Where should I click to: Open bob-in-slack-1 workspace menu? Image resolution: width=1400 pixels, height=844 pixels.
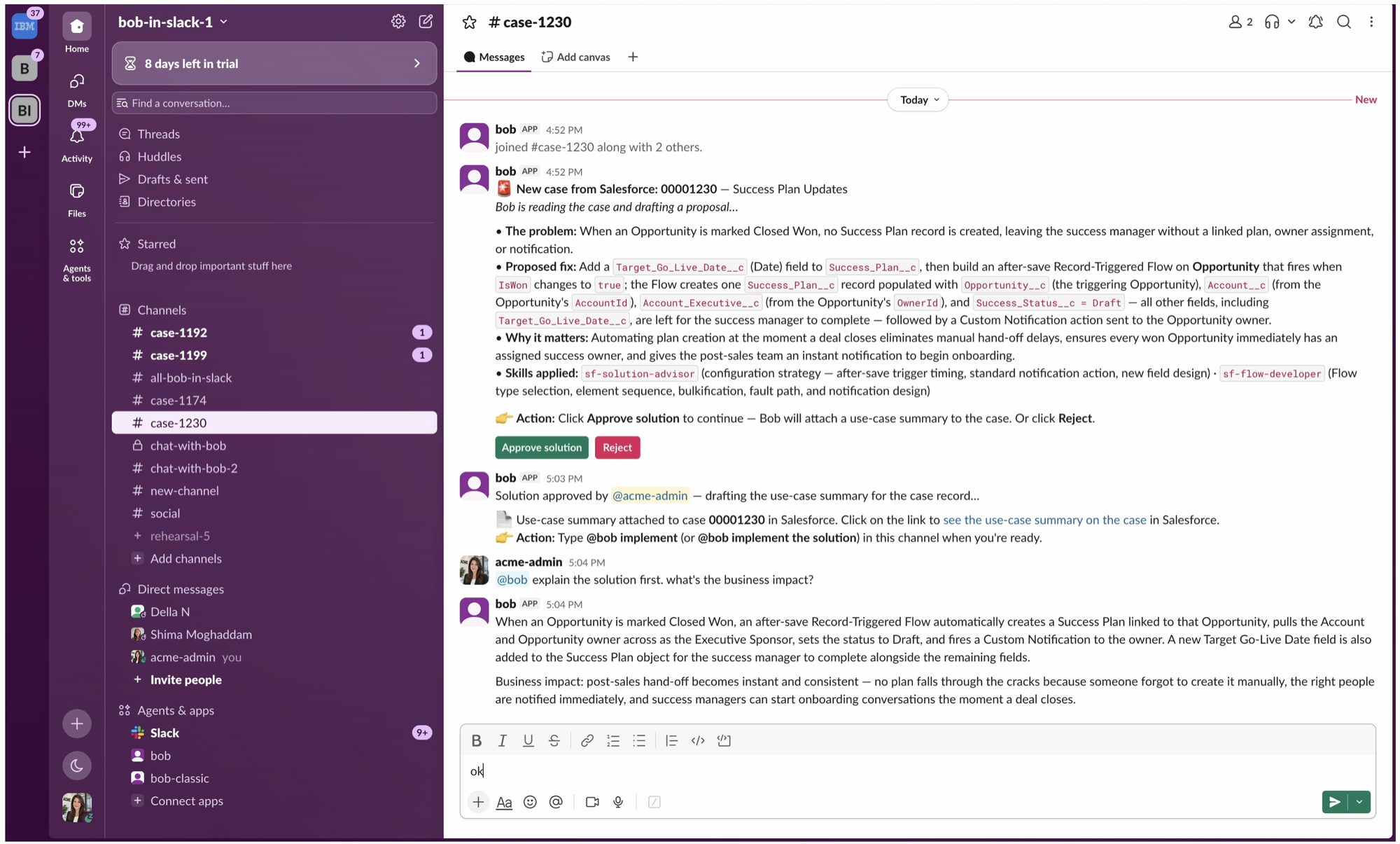[172, 22]
